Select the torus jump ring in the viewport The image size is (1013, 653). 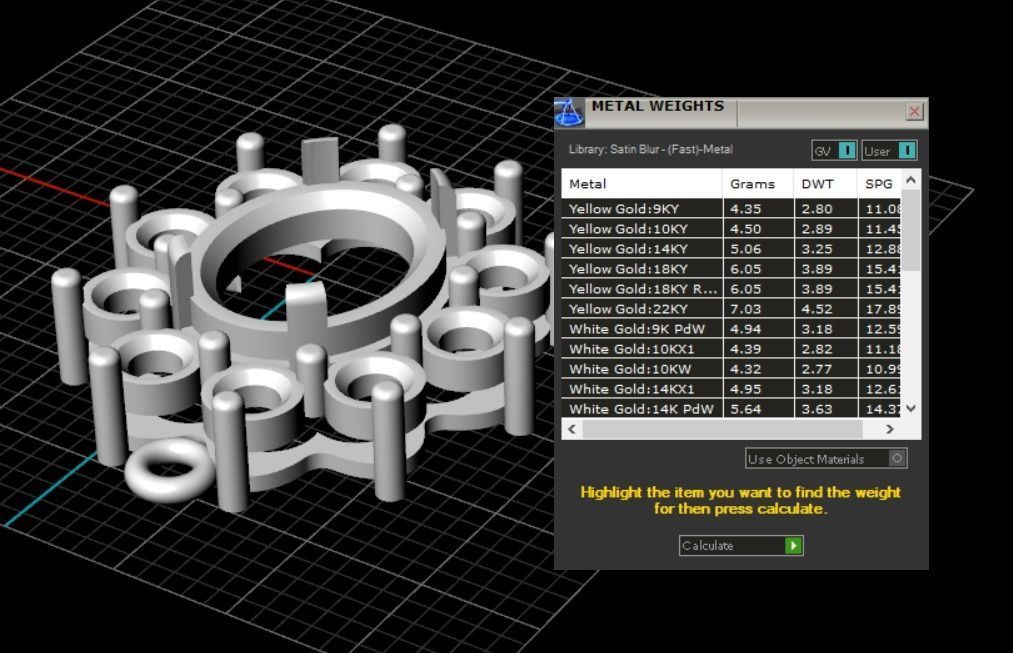[x=169, y=469]
